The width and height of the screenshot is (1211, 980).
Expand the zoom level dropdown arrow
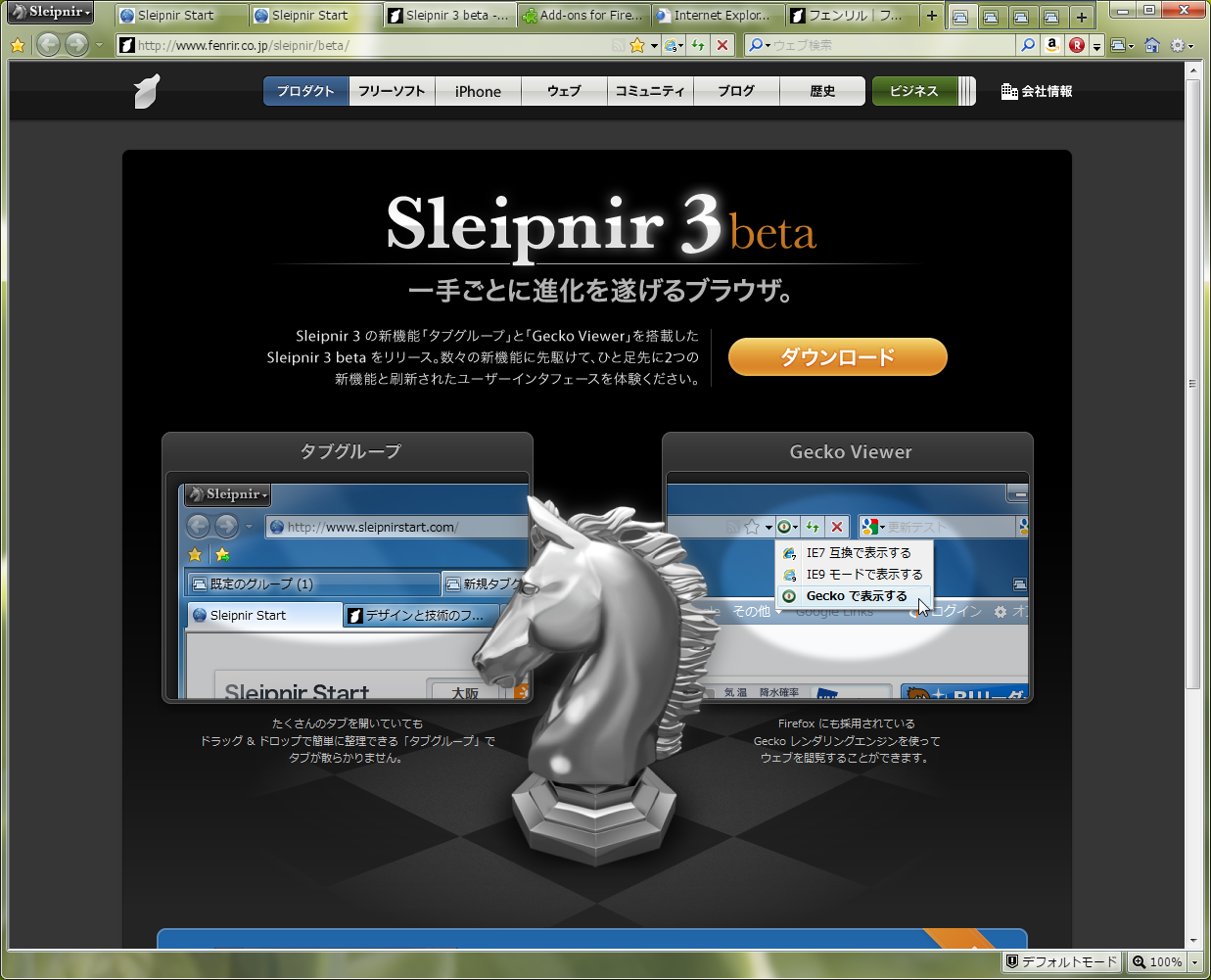point(1194,962)
